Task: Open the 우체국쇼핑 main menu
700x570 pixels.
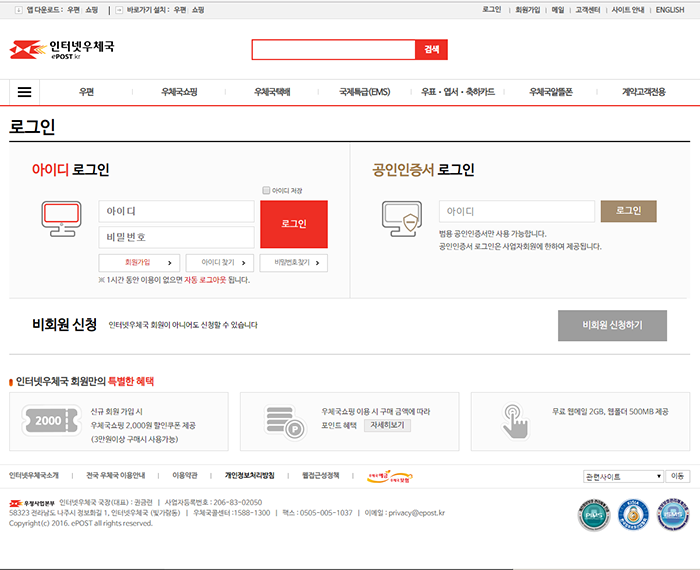Action: tap(179, 92)
